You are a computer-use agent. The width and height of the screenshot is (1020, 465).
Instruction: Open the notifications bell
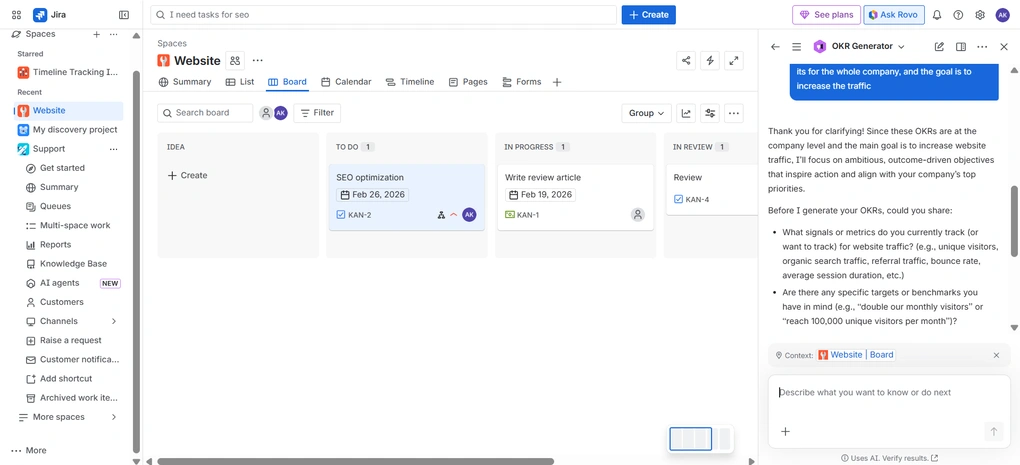937,15
